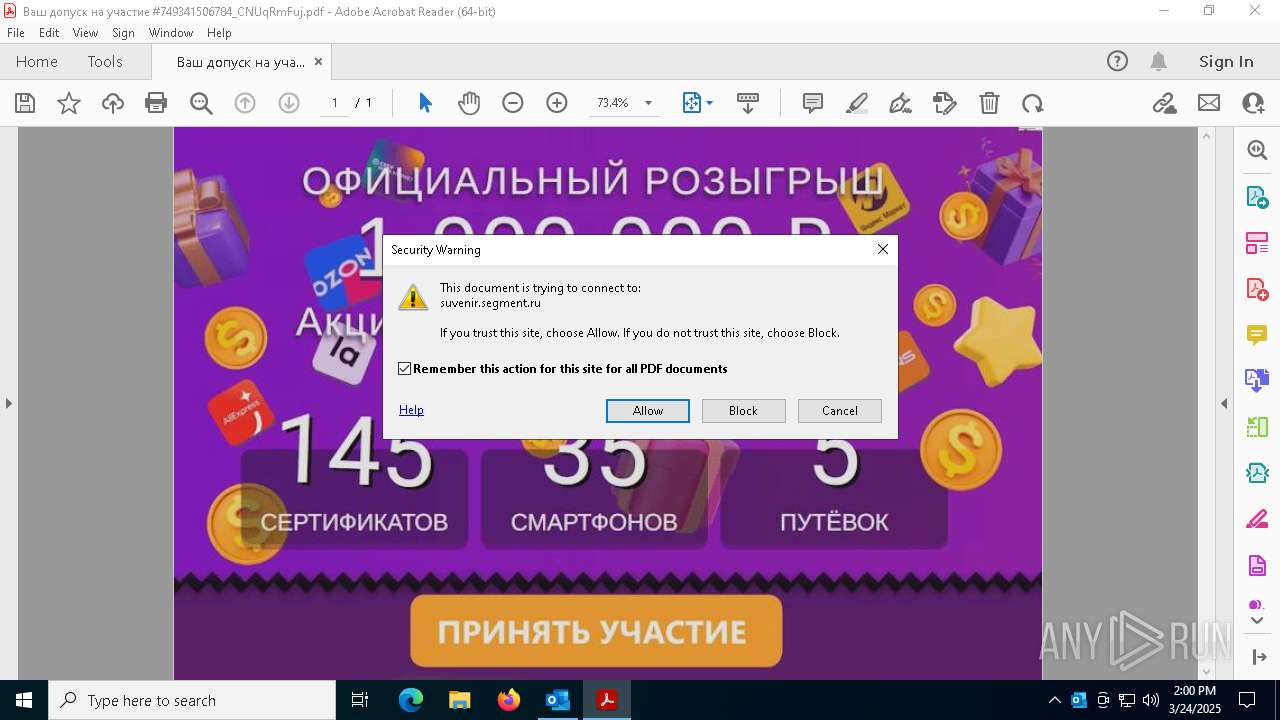Open the View menu

(x=86, y=33)
